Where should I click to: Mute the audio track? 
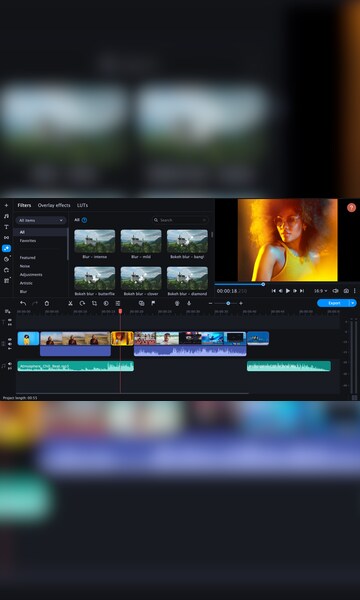tap(10, 364)
